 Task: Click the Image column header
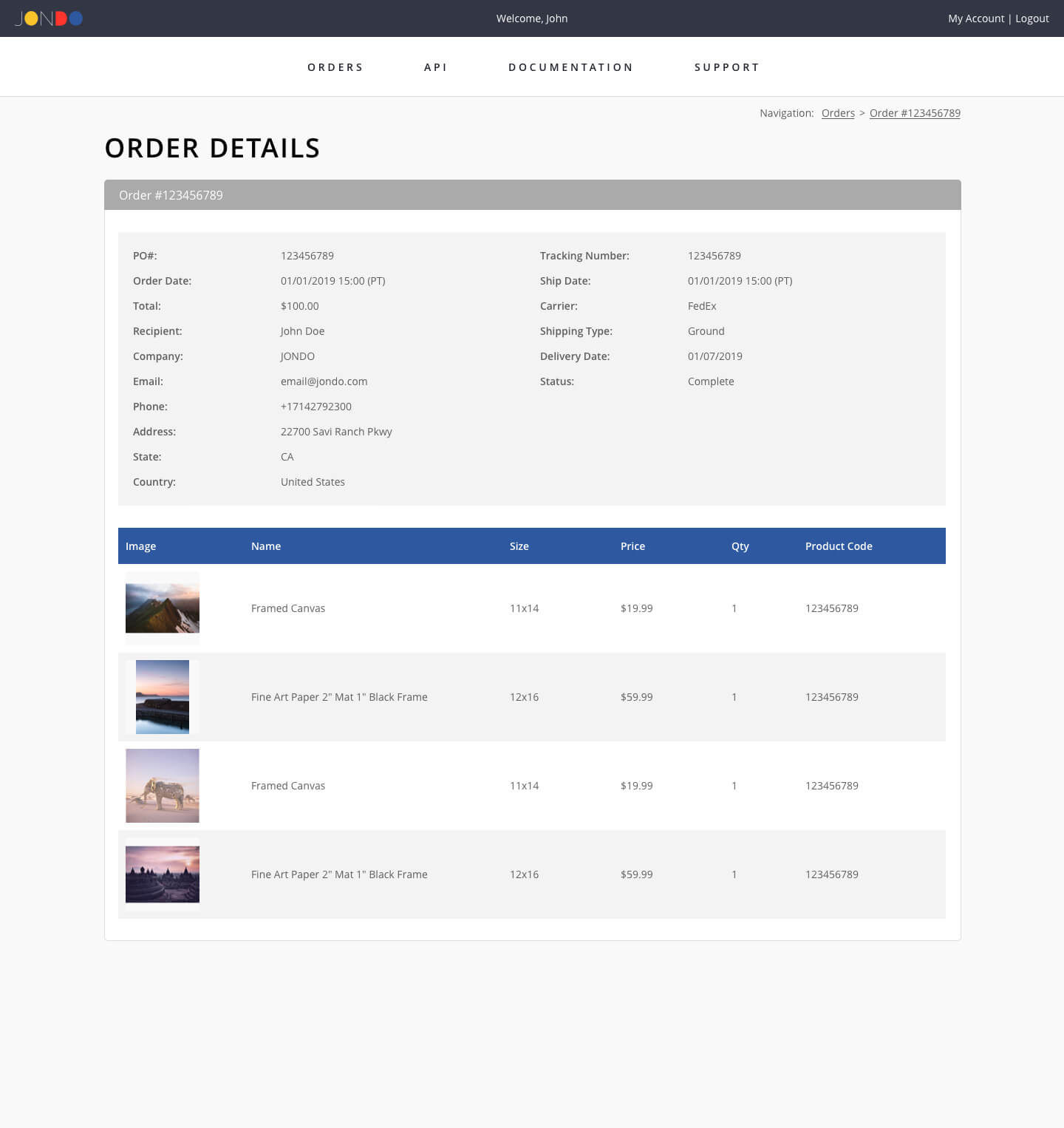(x=140, y=546)
